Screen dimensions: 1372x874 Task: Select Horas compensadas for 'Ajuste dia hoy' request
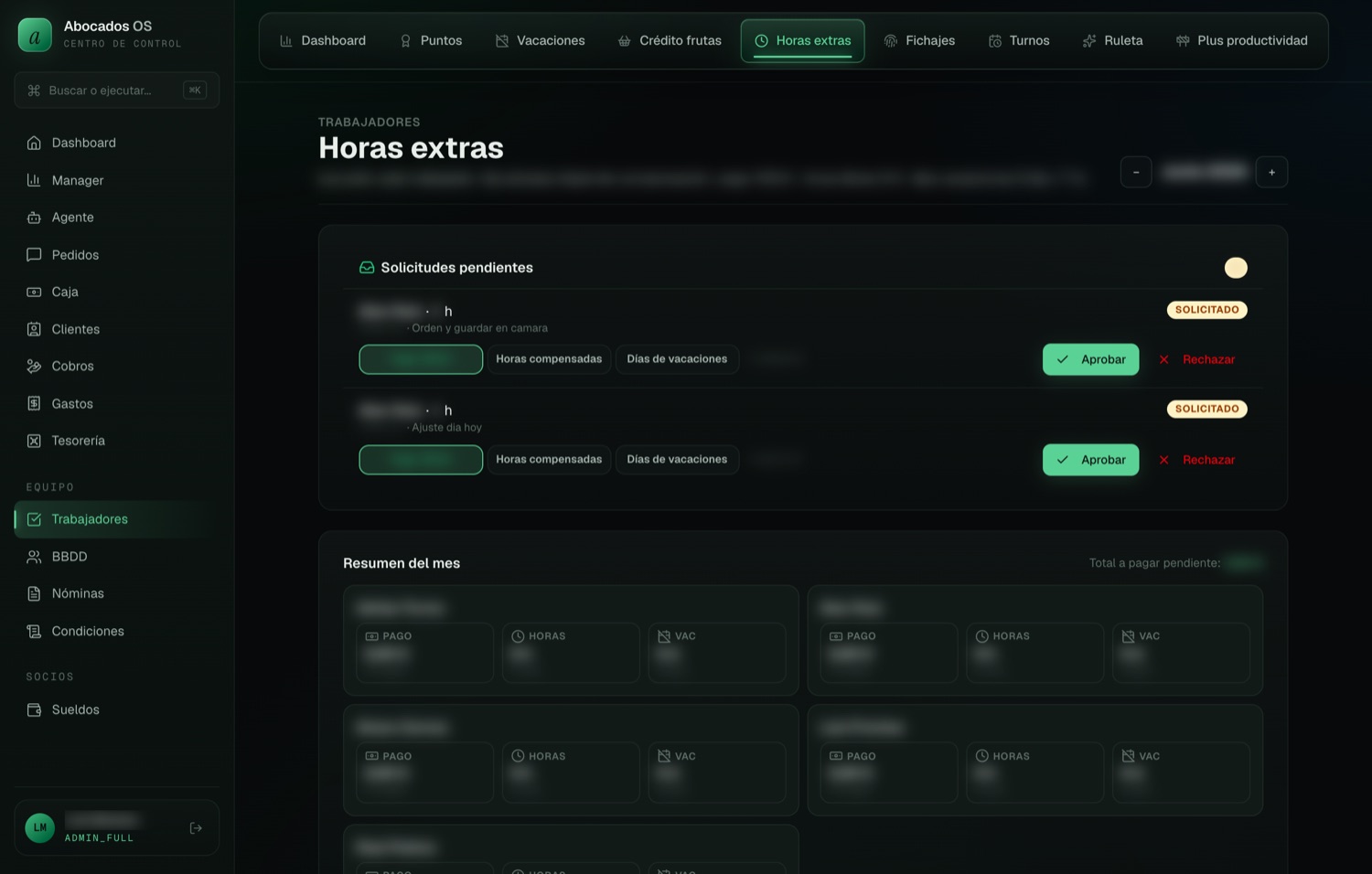point(549,460)
